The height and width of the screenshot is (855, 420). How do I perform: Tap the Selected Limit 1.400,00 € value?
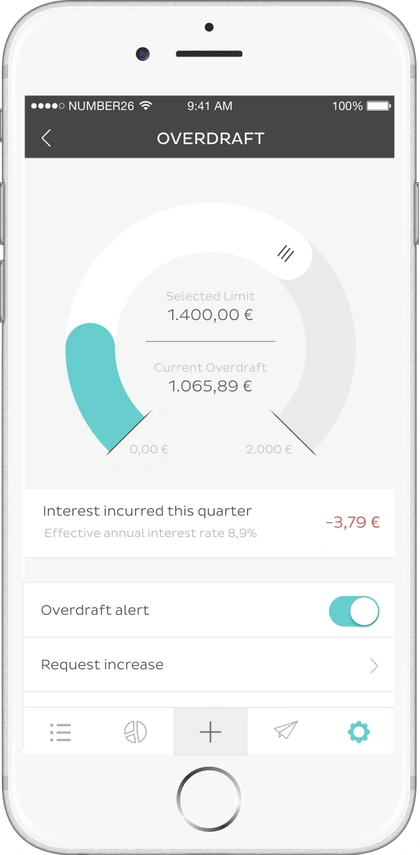tap(211, 315)
